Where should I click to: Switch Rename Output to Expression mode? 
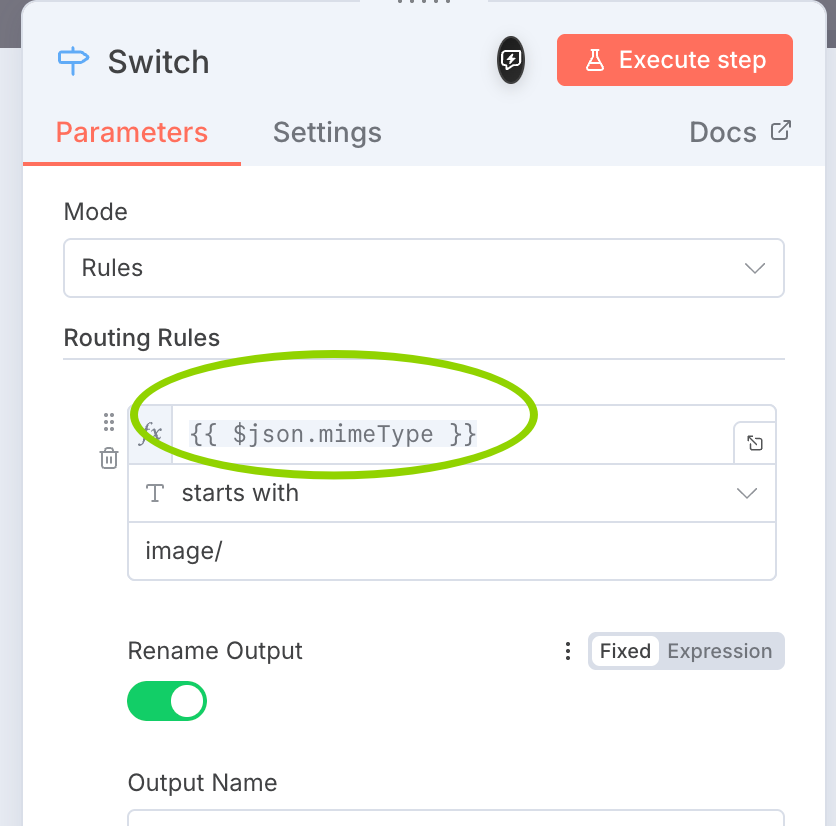point(719,651)
